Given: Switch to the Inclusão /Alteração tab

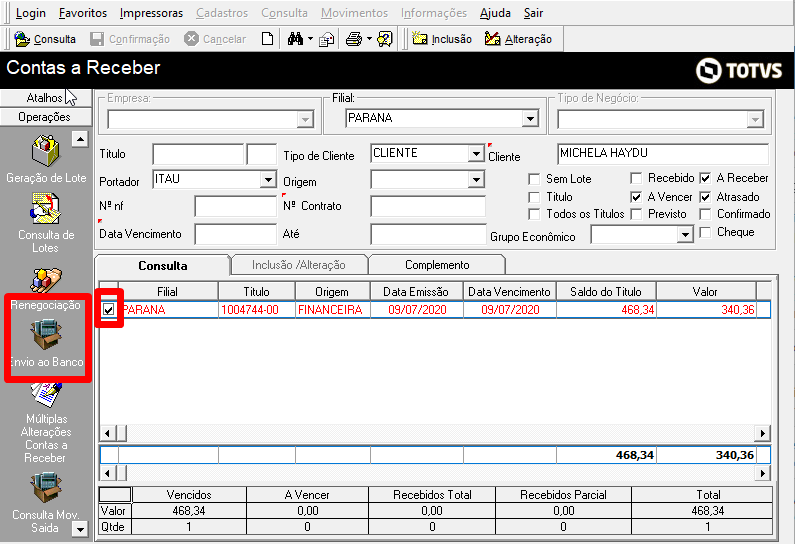Looking at the screenshot, I should point(299,265).
